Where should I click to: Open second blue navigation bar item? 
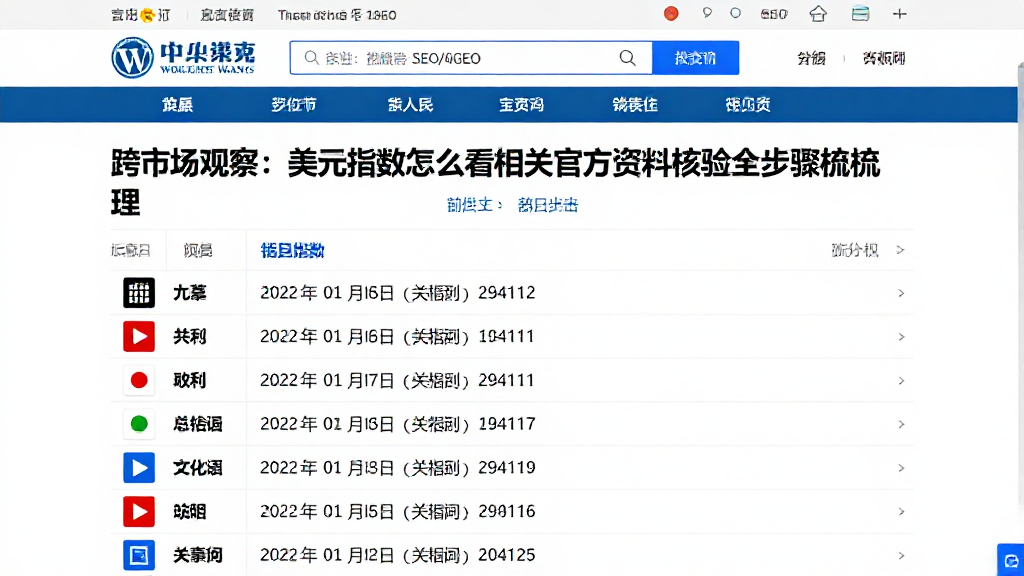click(x=294, y=104)
